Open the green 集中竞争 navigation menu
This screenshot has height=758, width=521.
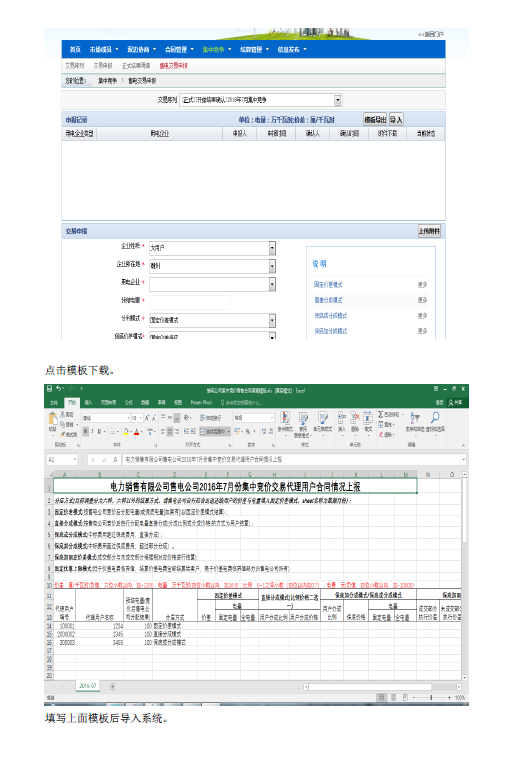[x=217, y=49]
